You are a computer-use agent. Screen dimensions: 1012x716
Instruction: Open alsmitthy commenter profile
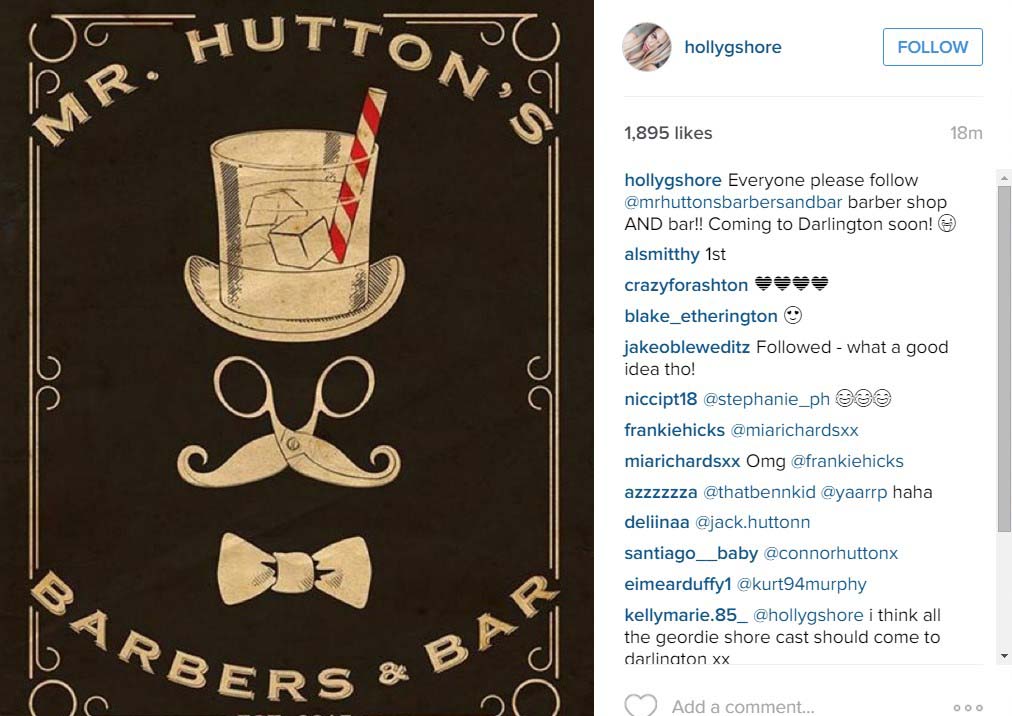pyautogui.click(x=662, y=254)
